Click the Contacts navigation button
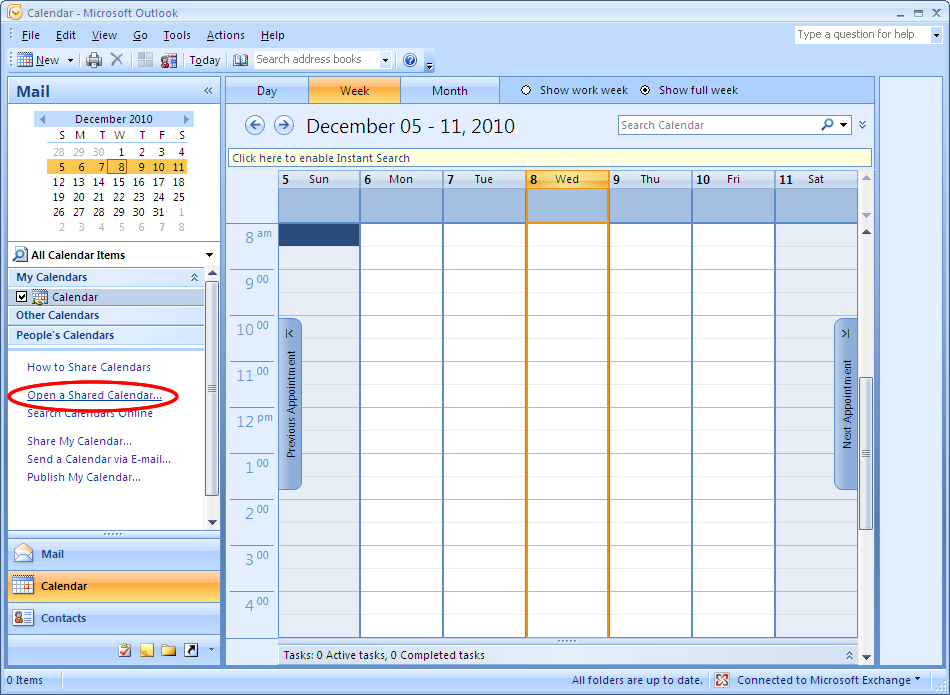Viewport: 950px width, 695px height. click(x=114, y=618)
